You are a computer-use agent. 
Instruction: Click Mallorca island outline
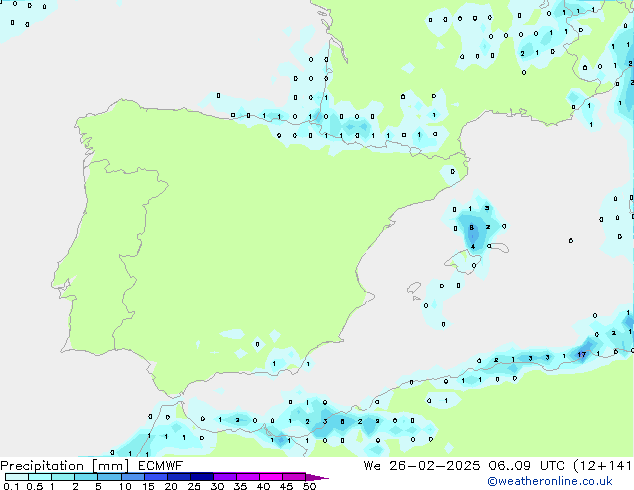click(463, 262)
